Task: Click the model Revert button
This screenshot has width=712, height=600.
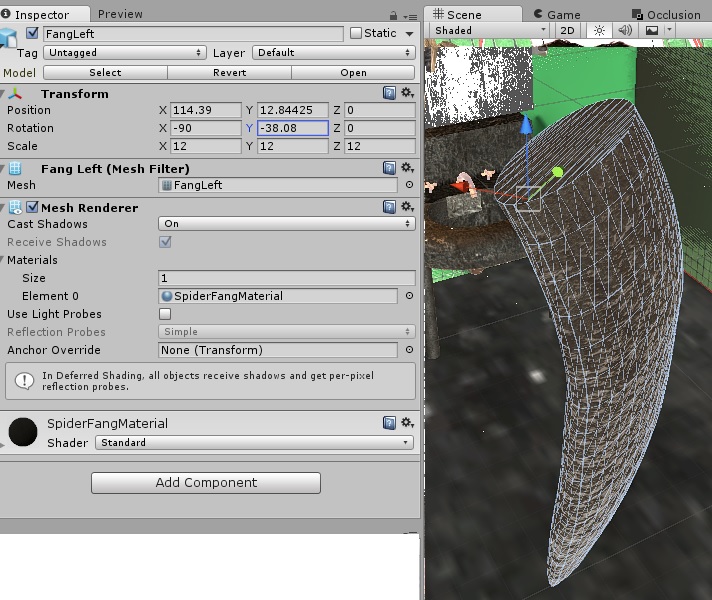Action: pyautogui.click(x=229, y=73)
